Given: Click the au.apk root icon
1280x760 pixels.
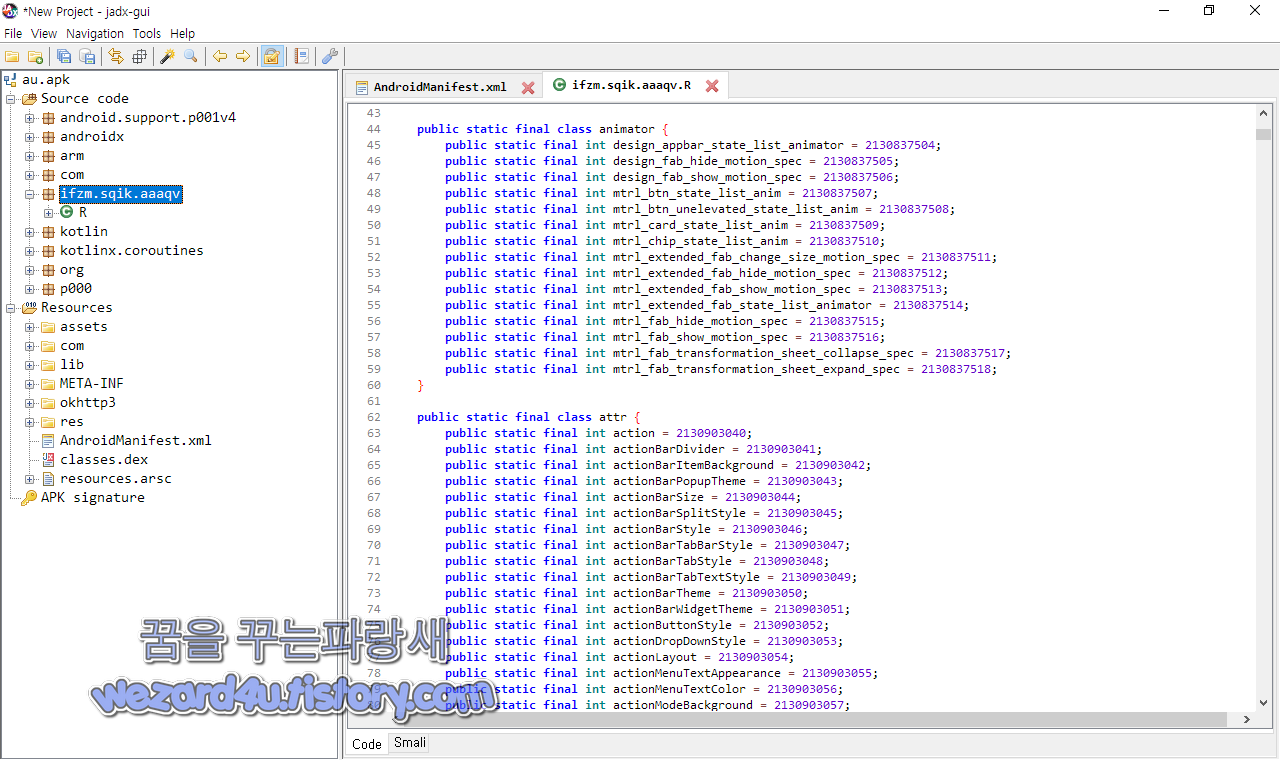Looking at the screenshot, I should pyautogui.click(x=11, y=80).
